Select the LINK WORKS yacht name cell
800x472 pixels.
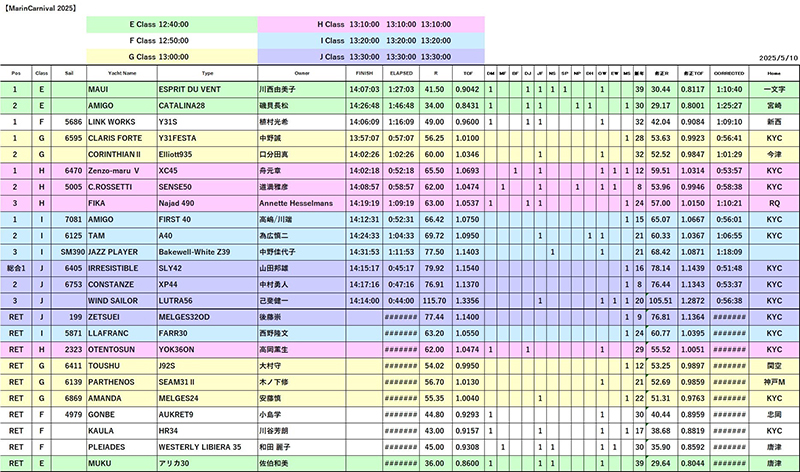121,122
